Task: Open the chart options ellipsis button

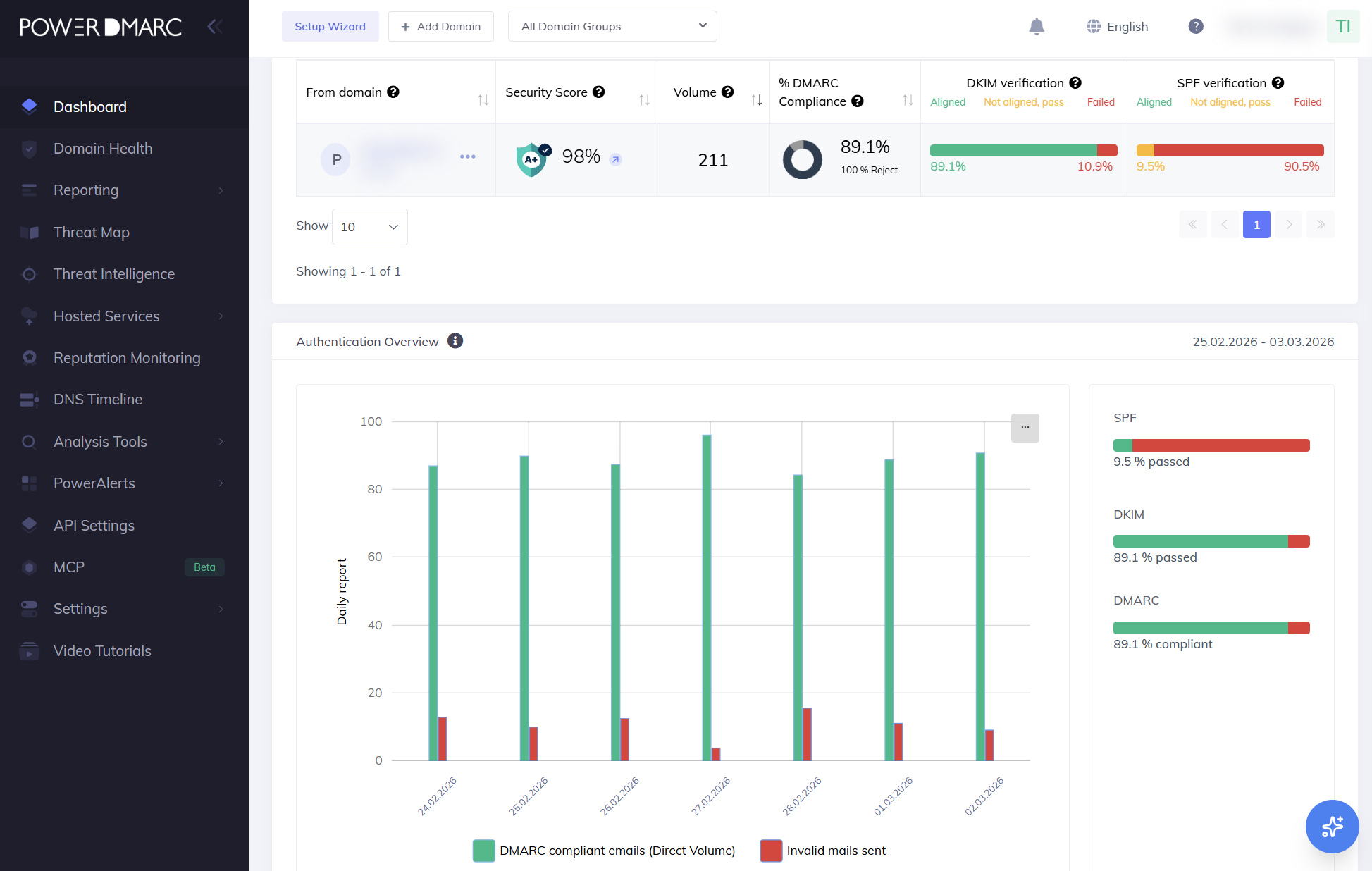Action: (1025, 428)
